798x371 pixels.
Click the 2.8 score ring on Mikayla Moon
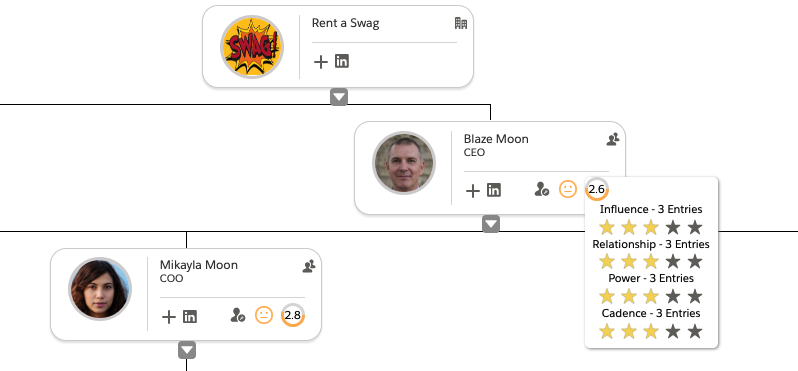[293, 315]
